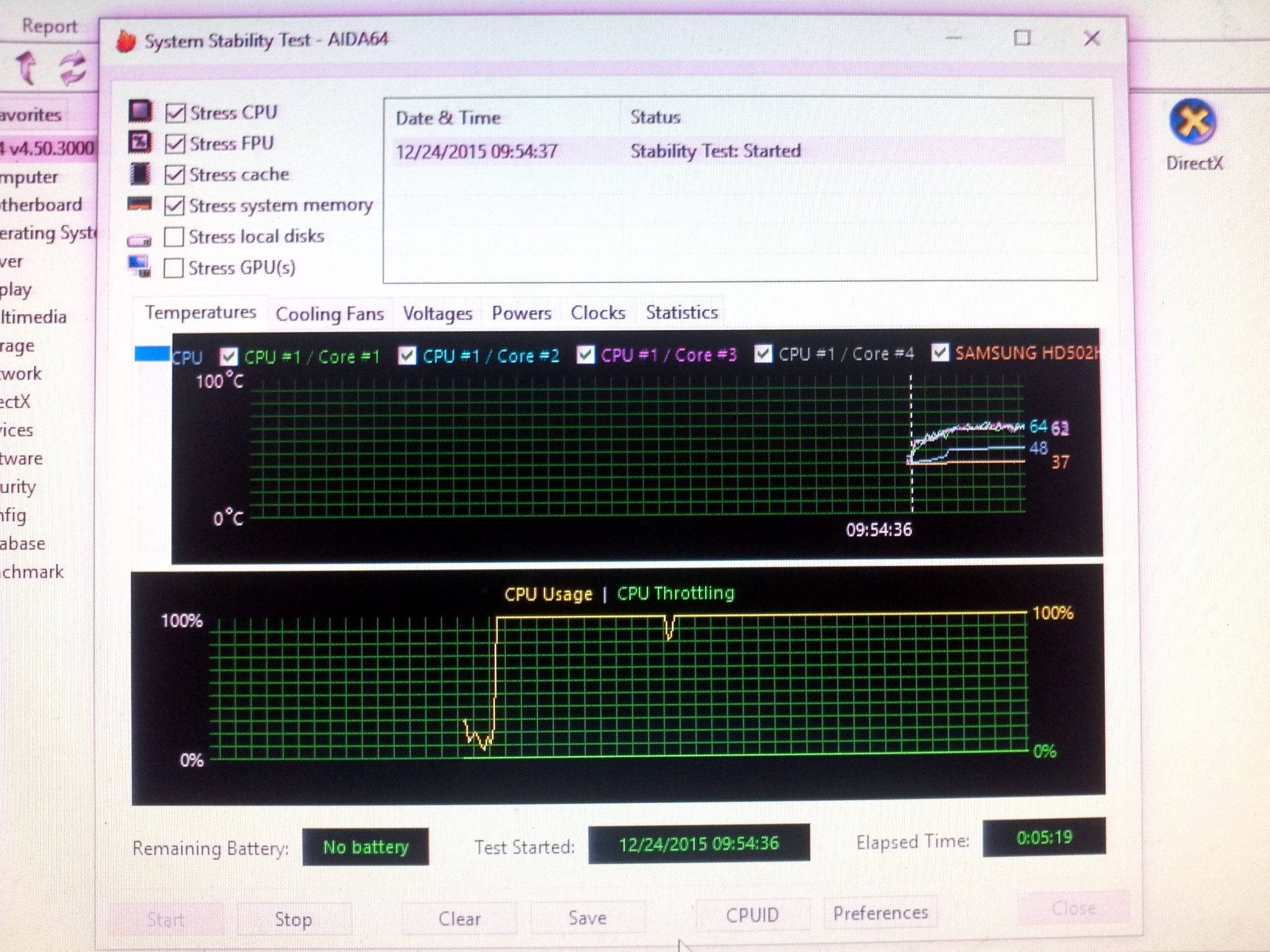
Task: Click the CPU Throttling graph label
Action: click(x=675, y=593)
